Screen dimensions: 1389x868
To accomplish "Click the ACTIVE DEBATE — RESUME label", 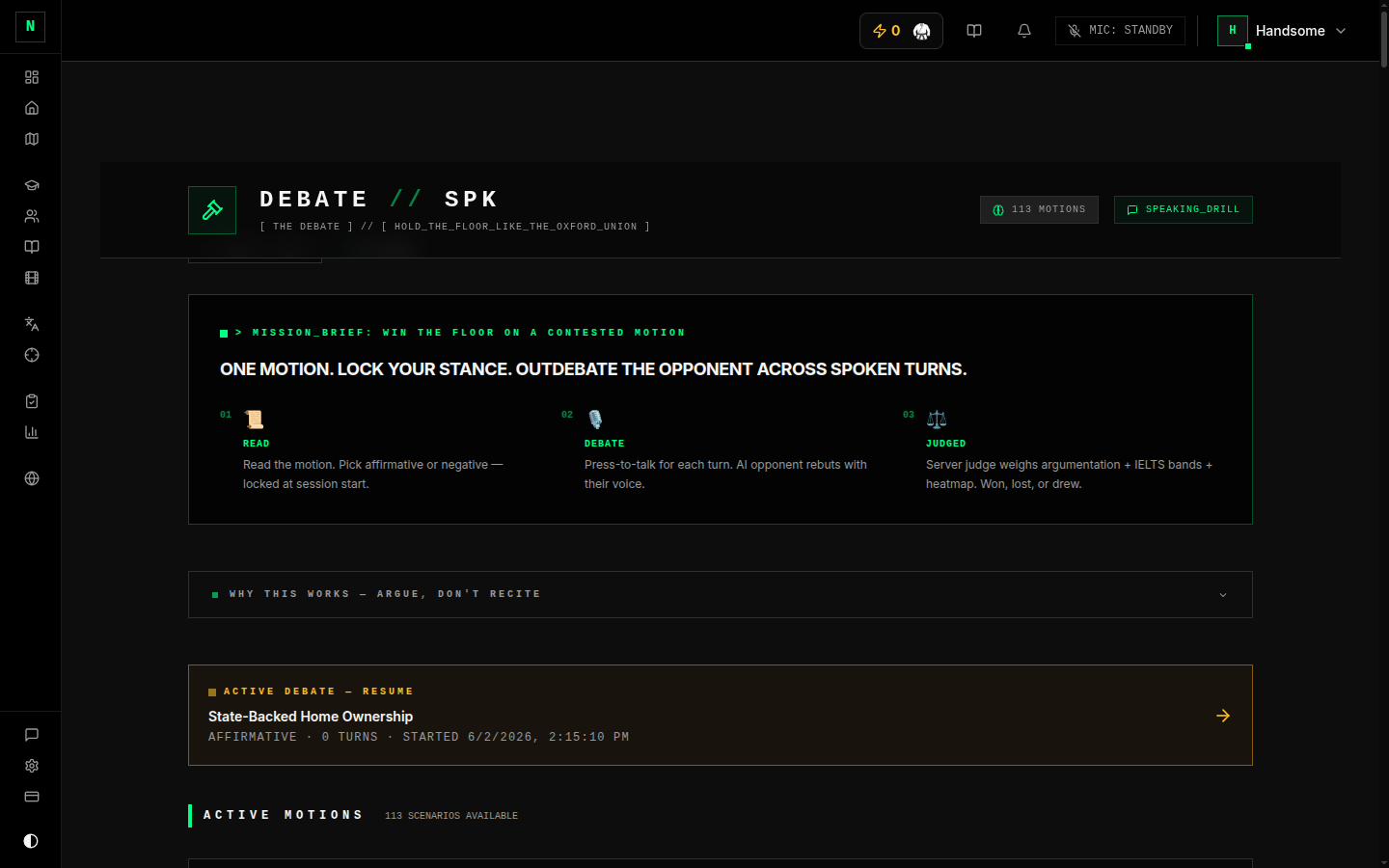I will pyautogui.click(x=318, y=692).
